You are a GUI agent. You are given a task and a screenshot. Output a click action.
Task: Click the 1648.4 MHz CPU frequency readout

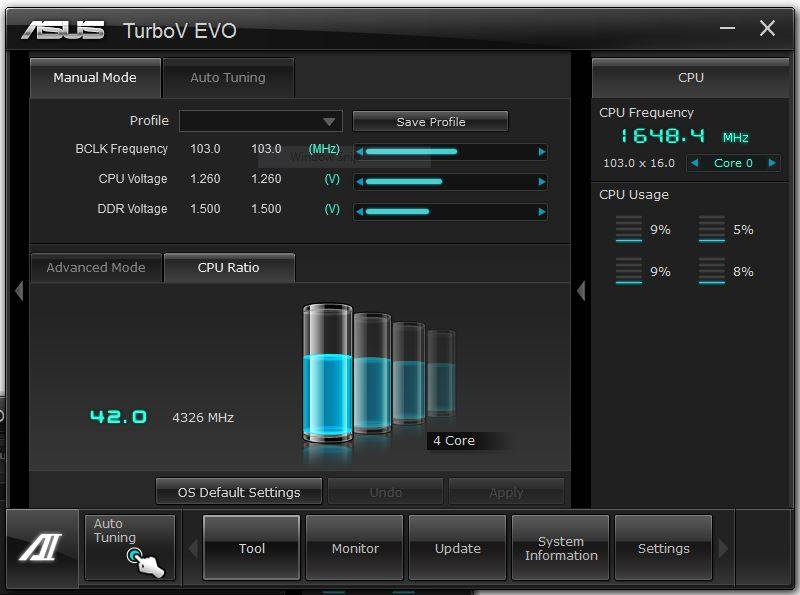coord(684,136)
